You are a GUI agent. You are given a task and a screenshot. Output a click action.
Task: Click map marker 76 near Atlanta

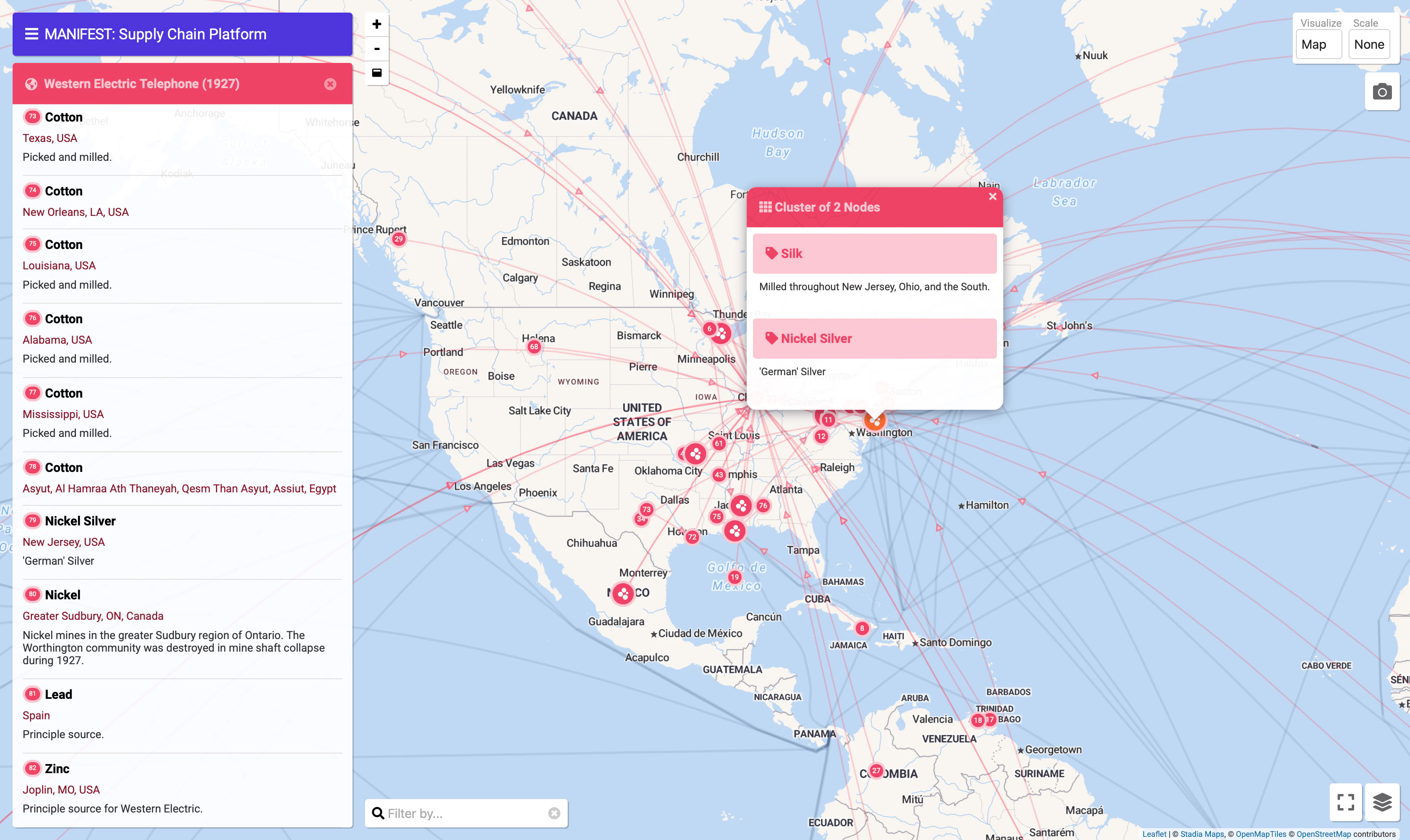click(763, 505)
